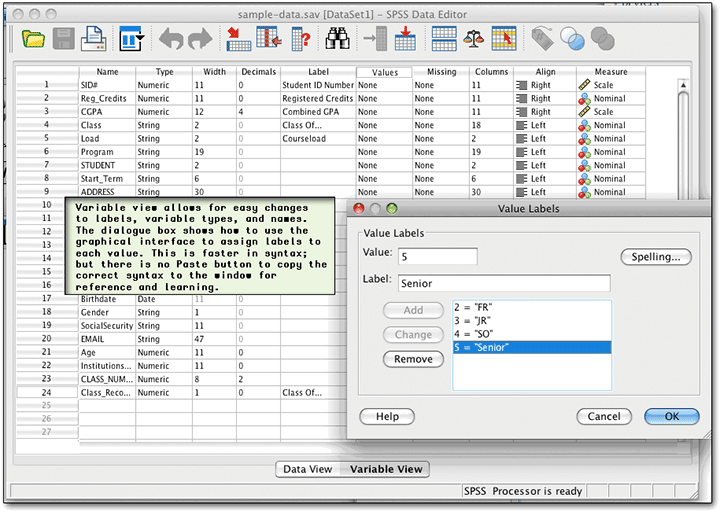Select the 2 = "FR" list entry

[x=532, y=307]
